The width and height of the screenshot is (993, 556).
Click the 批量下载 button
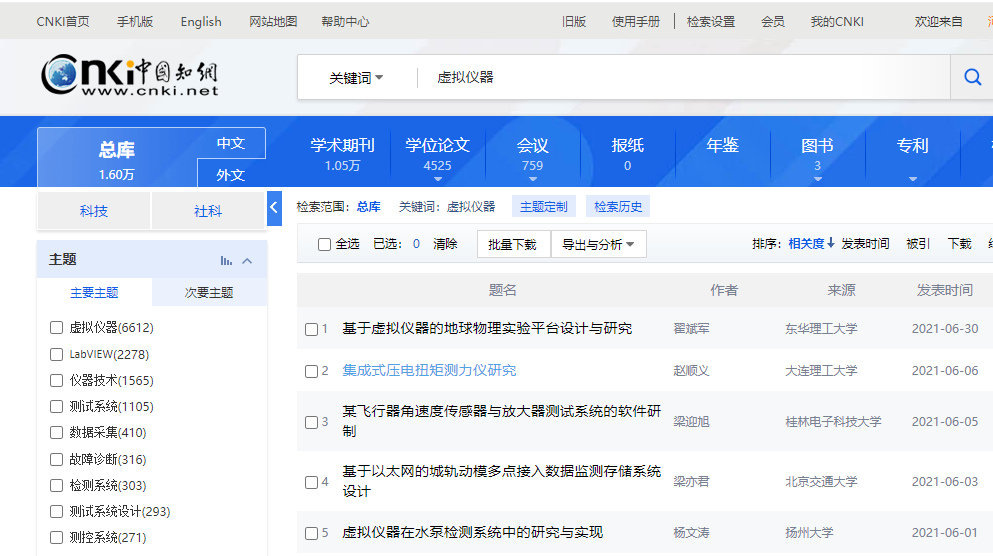512,244
